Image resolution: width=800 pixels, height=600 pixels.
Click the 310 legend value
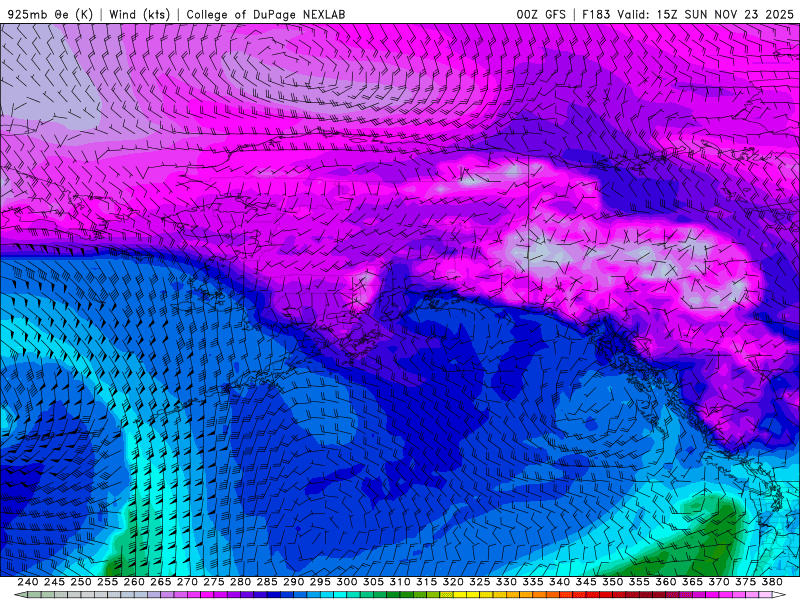[x=399, y=582]
